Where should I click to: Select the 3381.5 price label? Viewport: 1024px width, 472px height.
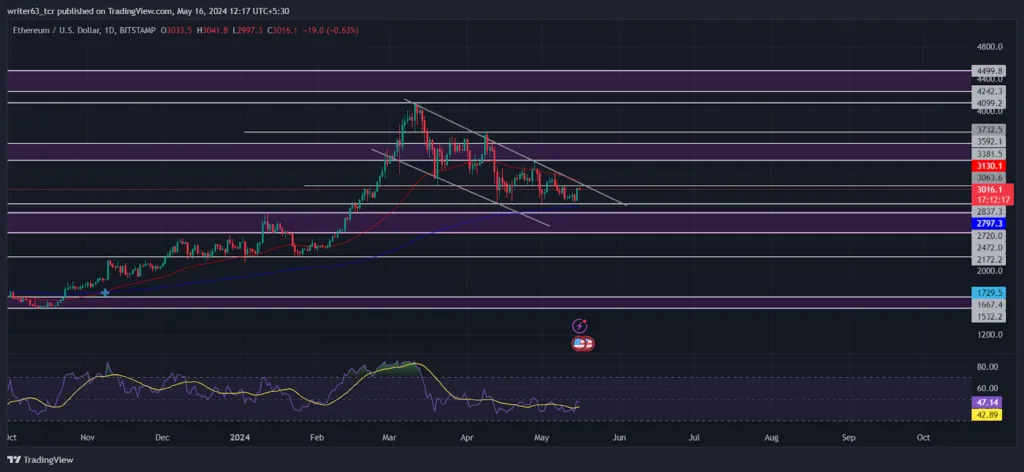click(x=987, y=153)
